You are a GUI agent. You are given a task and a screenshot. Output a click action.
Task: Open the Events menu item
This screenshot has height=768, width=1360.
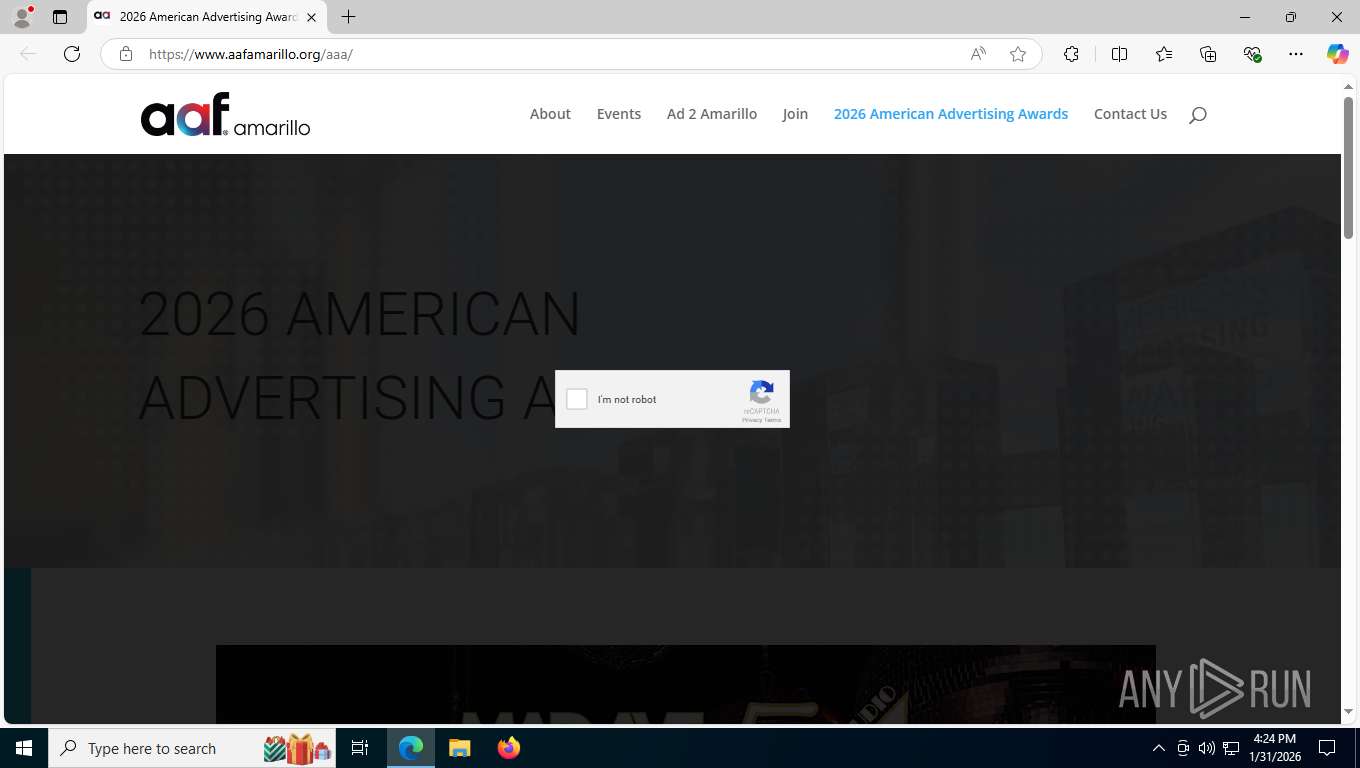pyautogui.click(x=619, y=114)
